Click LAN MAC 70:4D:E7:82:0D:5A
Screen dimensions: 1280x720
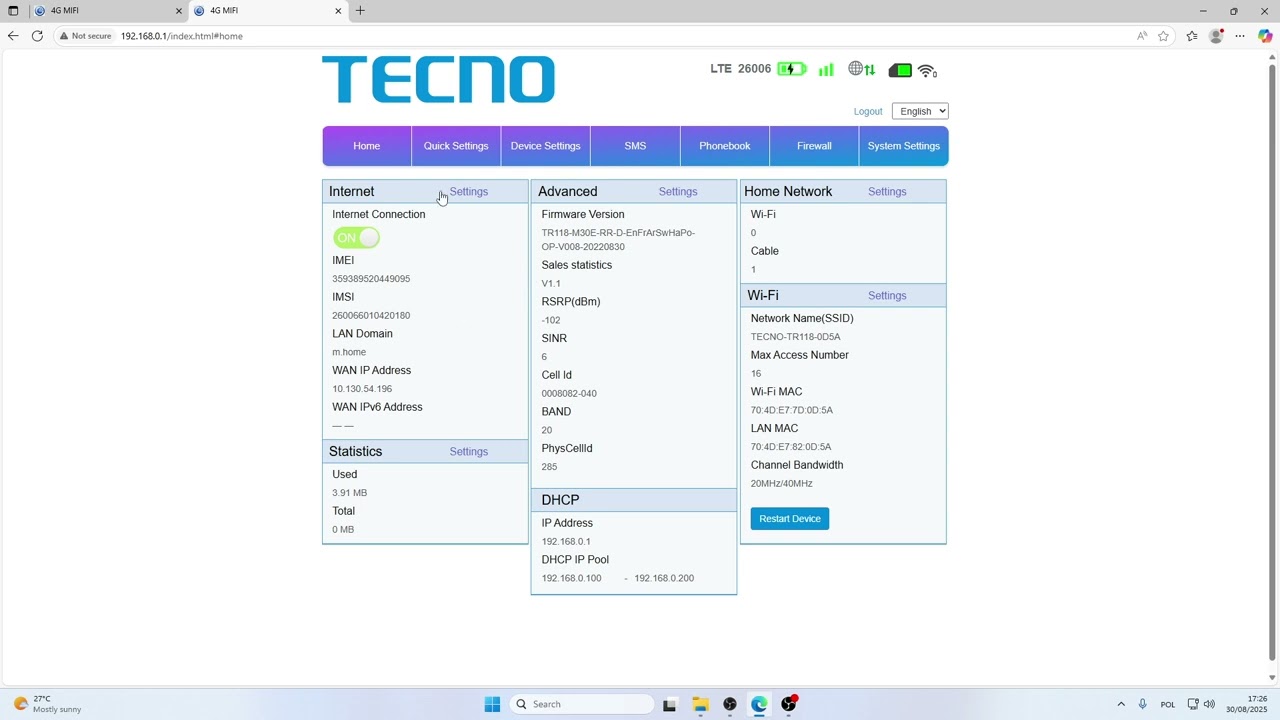pyautogui.click(x=791, y=447)
